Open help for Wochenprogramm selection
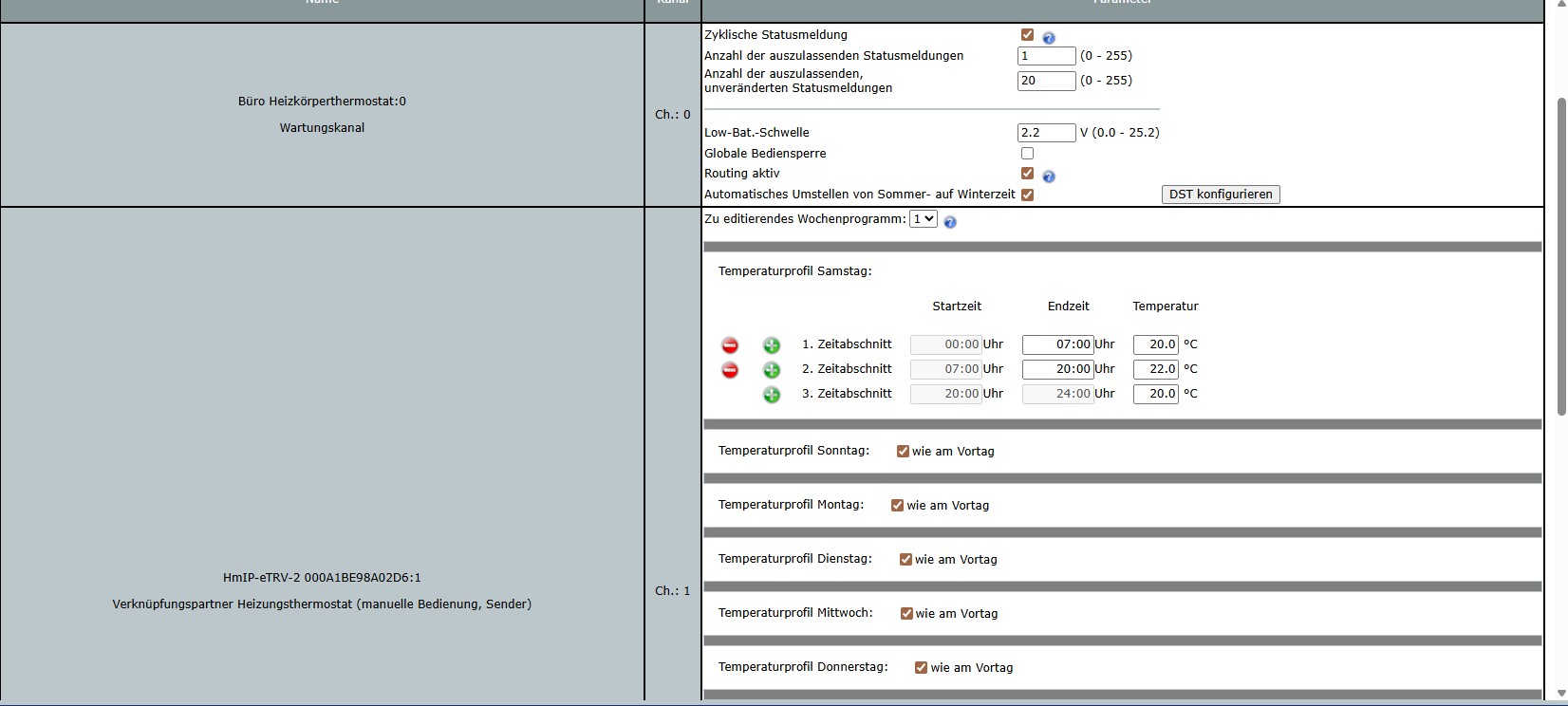 coord(950,222)
